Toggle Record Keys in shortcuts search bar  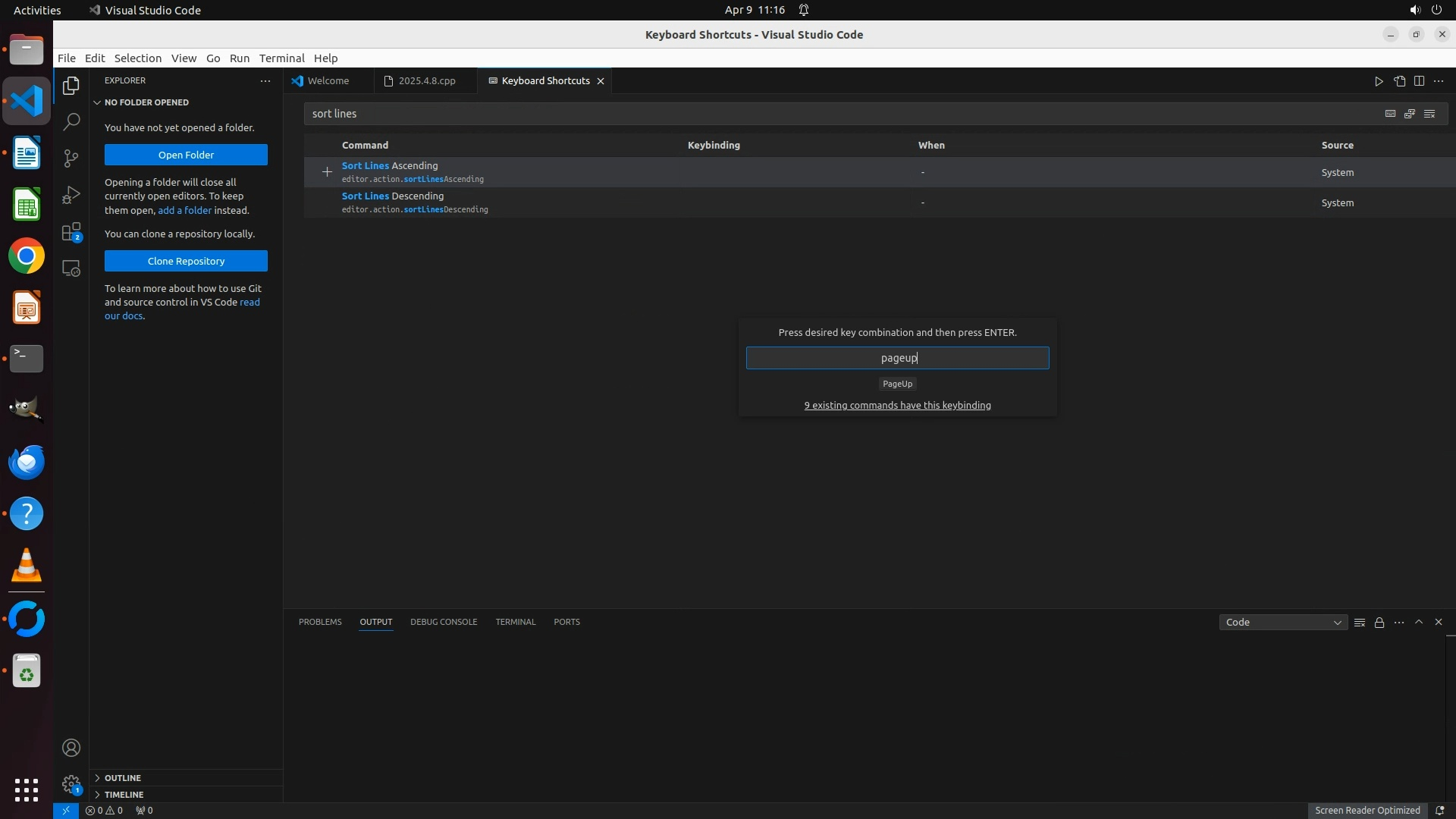(1390, 114)
